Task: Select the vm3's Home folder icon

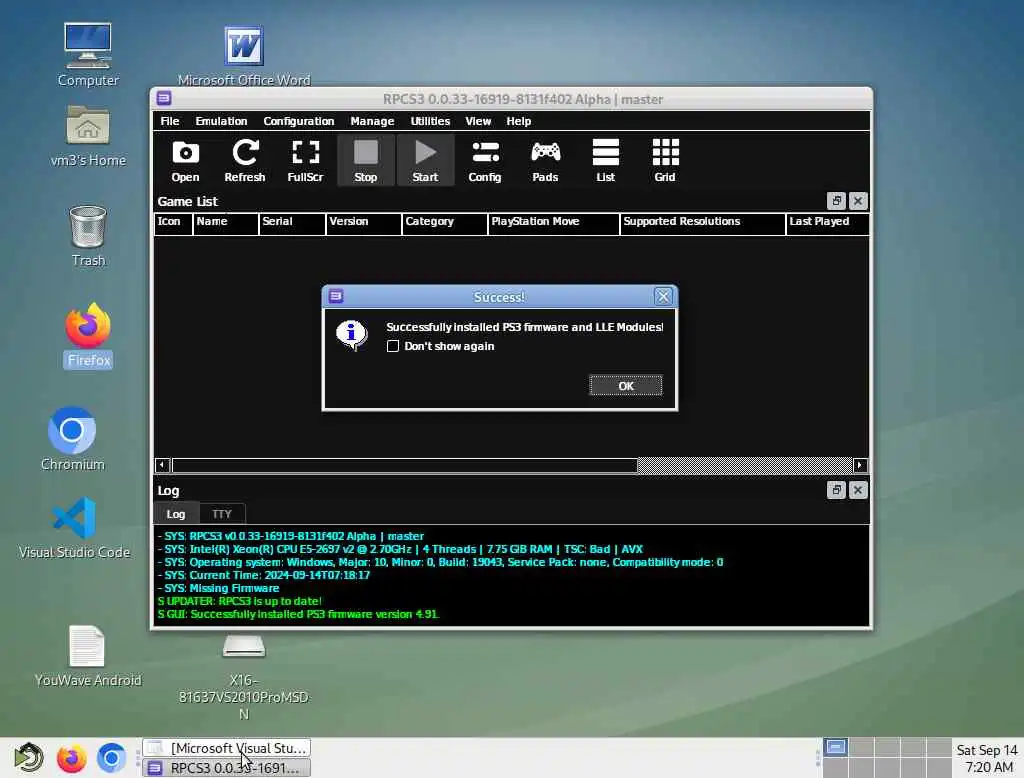Action: point(88,136)
